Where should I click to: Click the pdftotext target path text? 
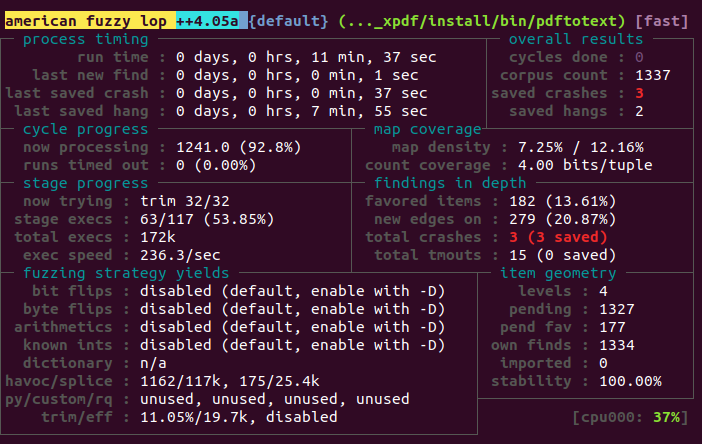[x=482, y=21]
